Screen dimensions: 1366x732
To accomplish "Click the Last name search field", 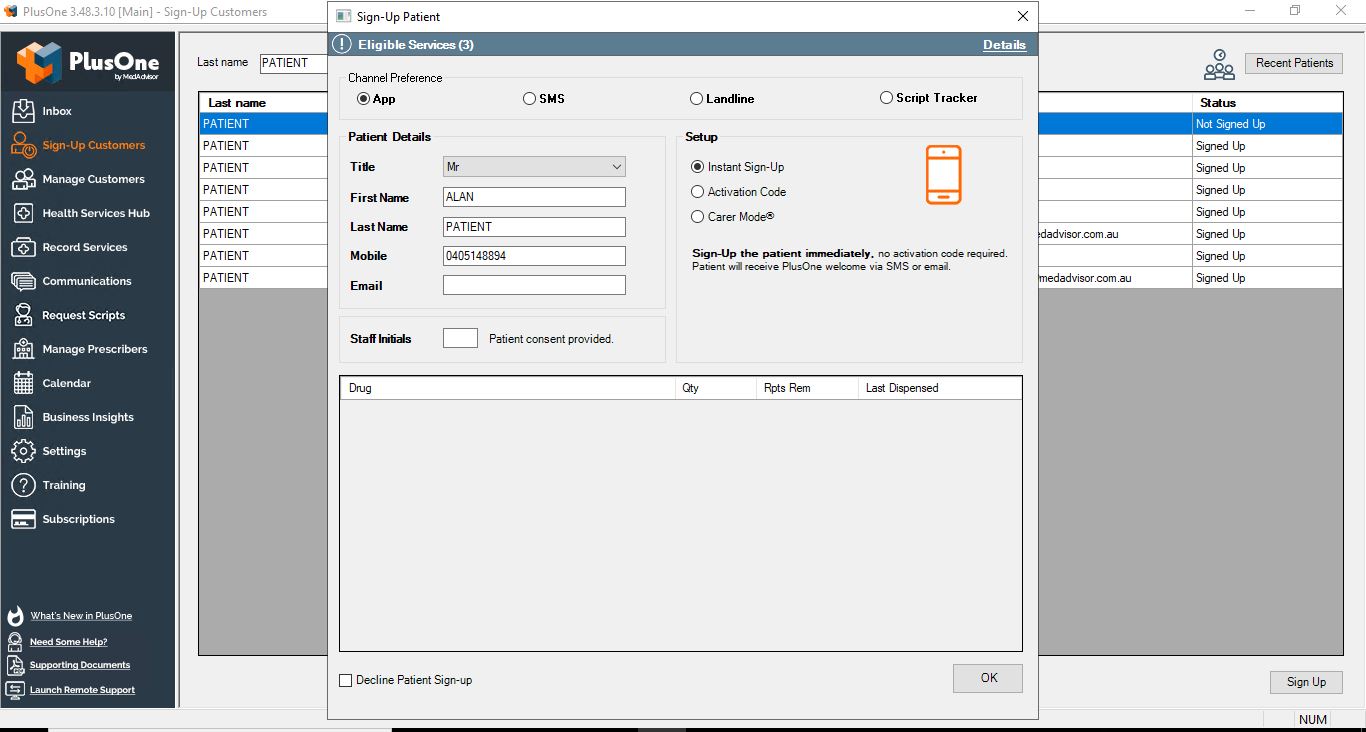I will tap(294, 62).
